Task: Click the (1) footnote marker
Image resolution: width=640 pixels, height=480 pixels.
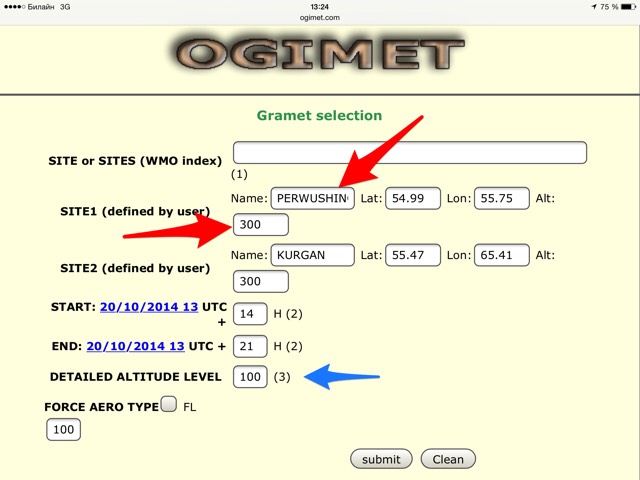Action: pos(239,174)
